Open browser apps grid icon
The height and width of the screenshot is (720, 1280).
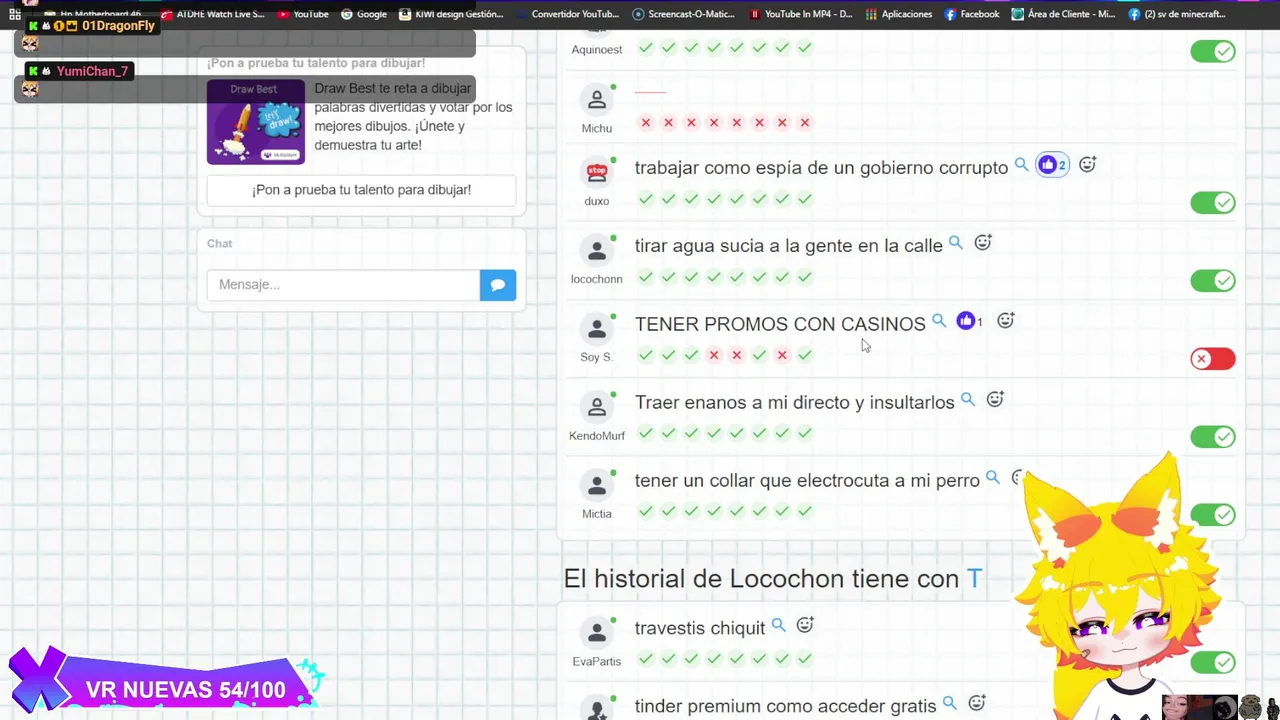pyautogui.click(x=15, y=14)
